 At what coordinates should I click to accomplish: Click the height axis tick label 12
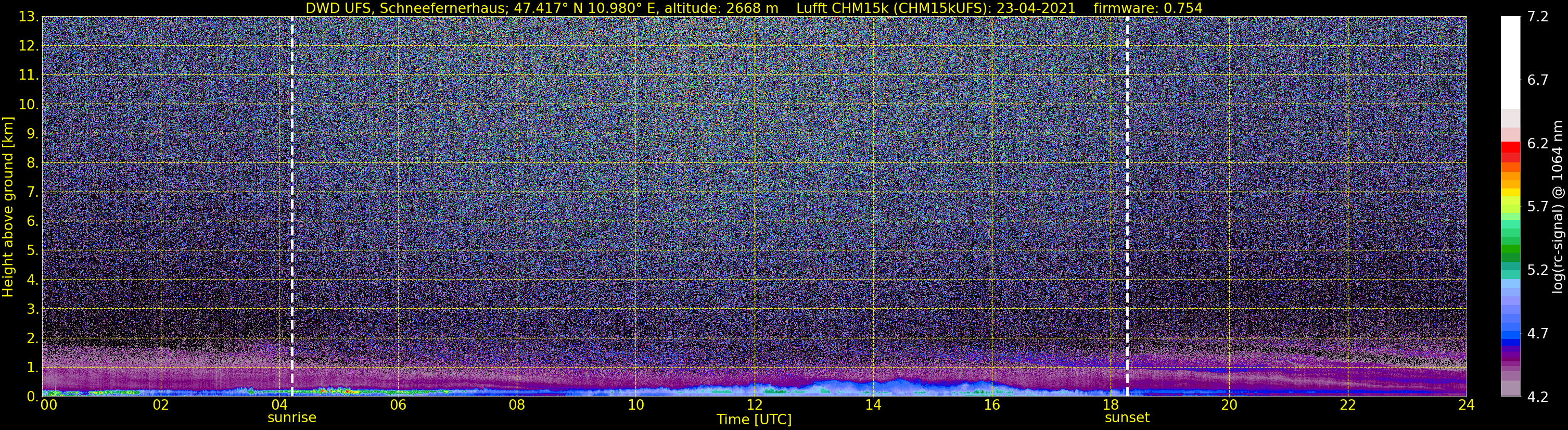point(28,46)
